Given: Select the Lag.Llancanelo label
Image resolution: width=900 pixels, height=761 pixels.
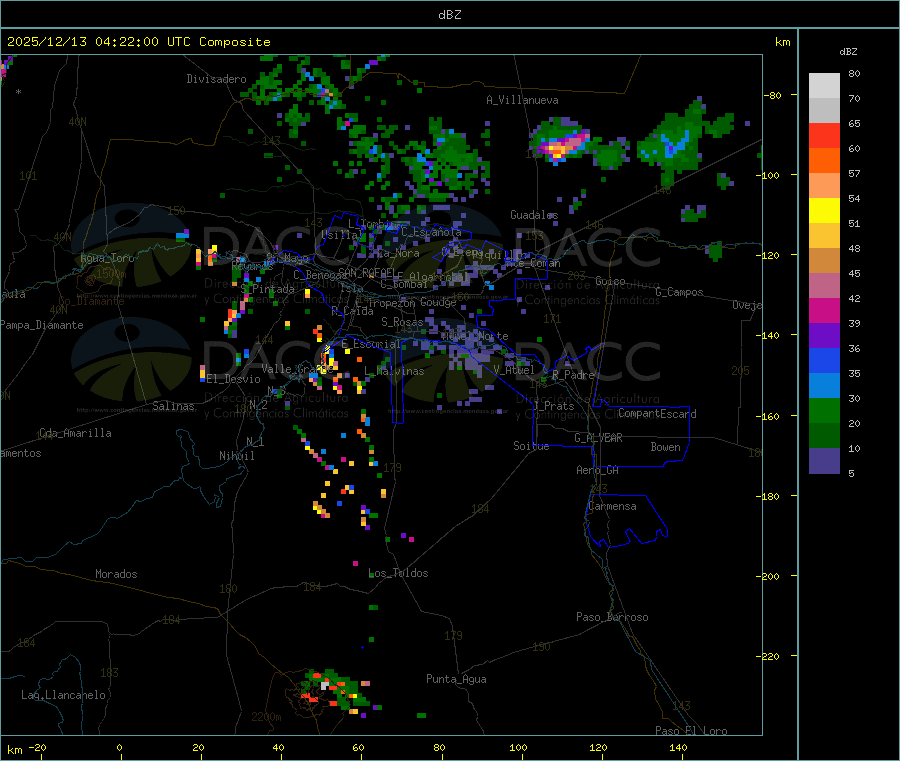Looking at the screenshot, I should tap(64, 695).
